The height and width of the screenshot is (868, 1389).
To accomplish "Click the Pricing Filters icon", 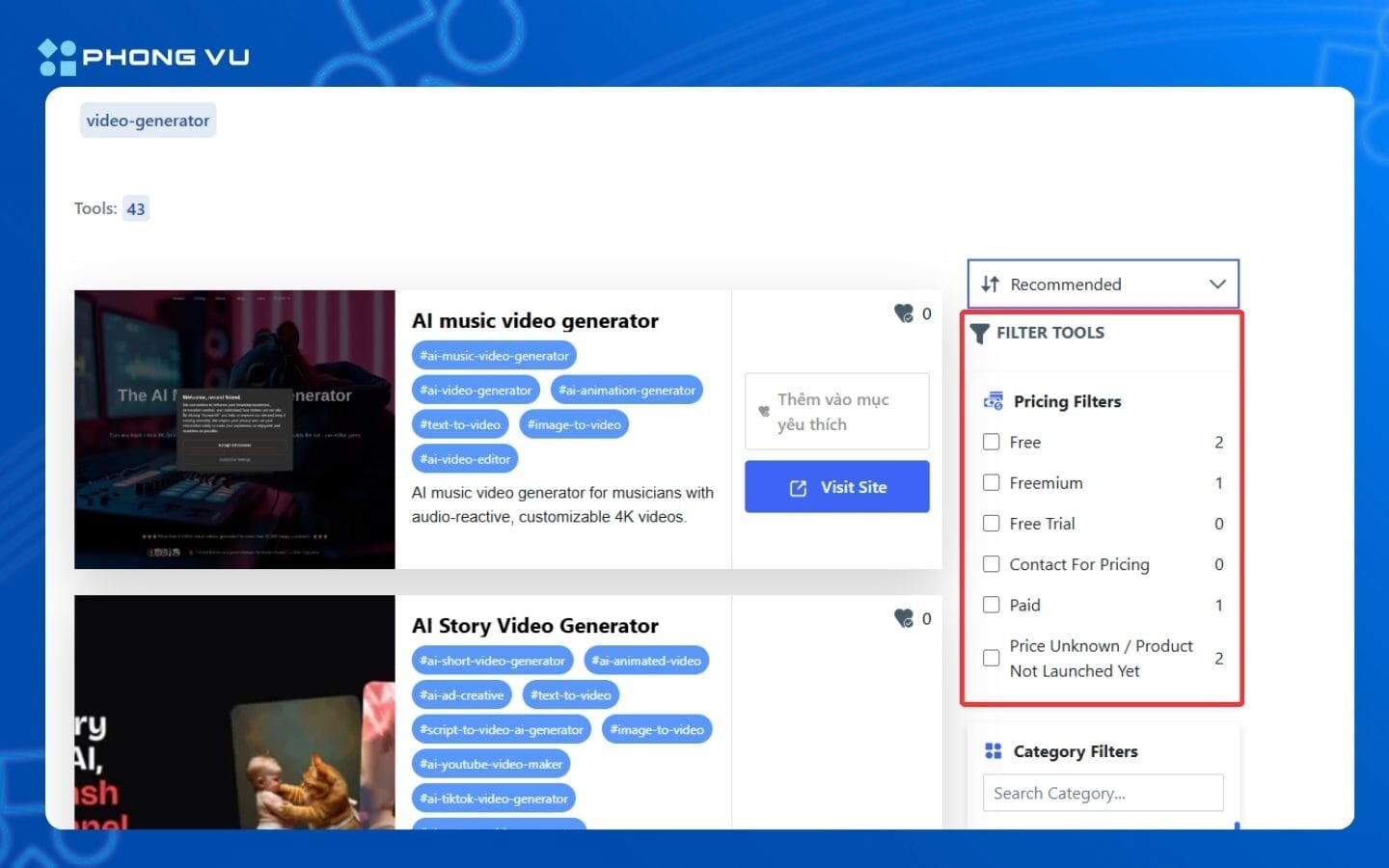I will [x=993, y=401].
